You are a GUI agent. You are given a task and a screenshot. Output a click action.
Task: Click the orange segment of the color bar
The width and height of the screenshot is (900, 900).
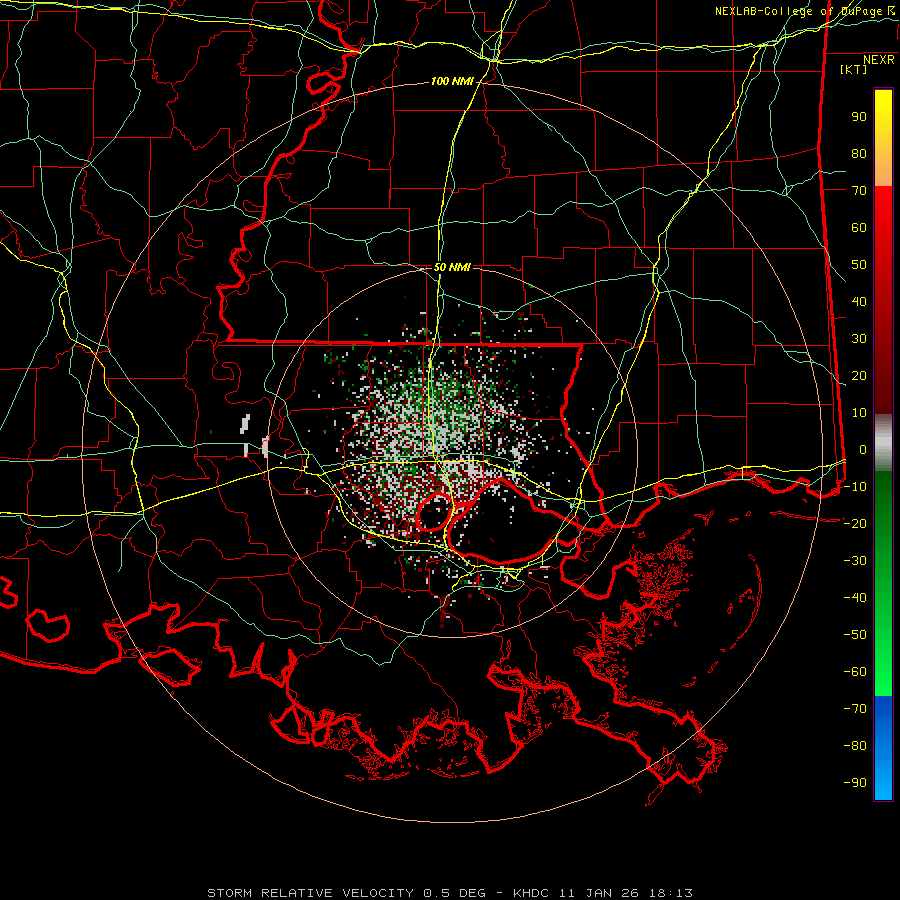(x=883, y=168)
